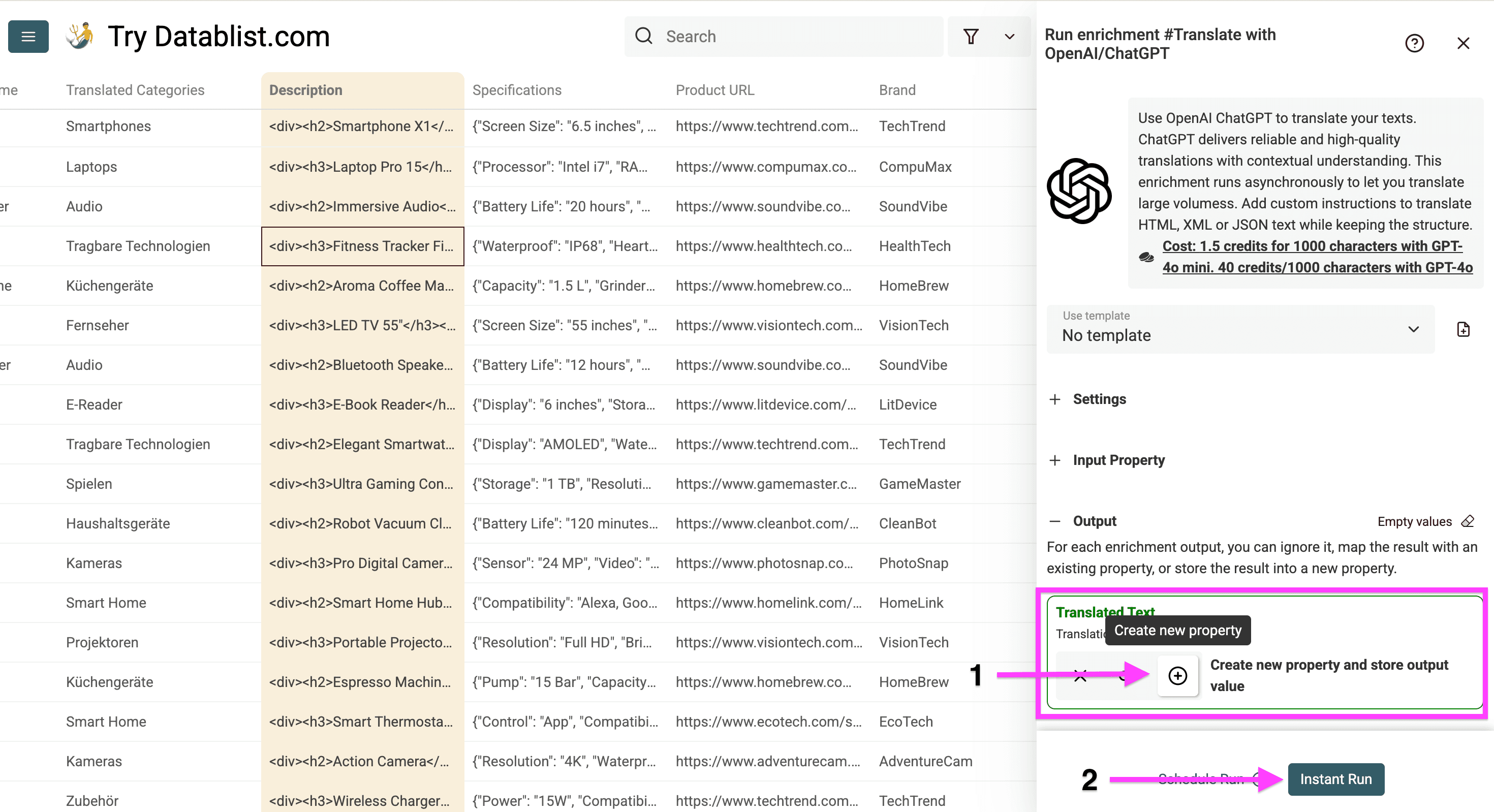
Task: Open the filter funnel icon
Action: point(972,36)
